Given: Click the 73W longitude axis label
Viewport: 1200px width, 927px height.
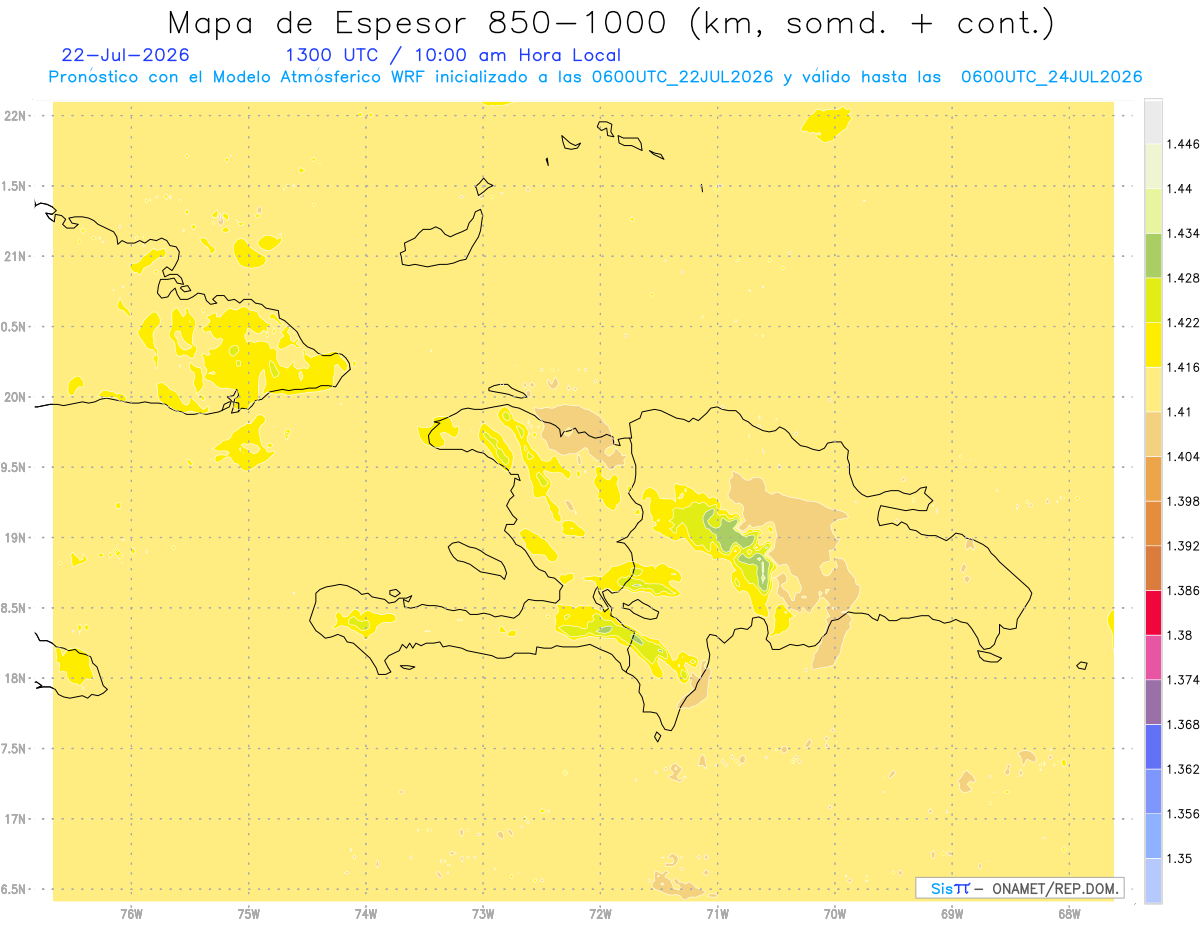Looking at the screenshot, I should (483, 914).
